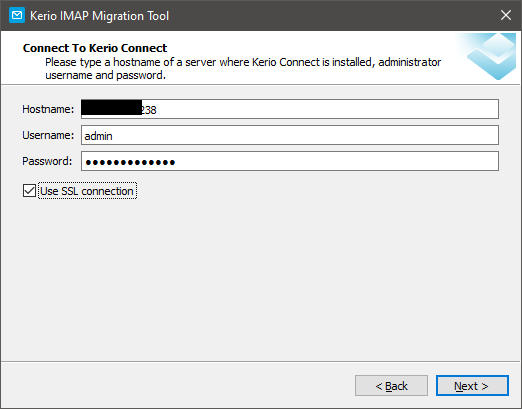The width and height of the screenshot is (522, 409).
Task: Click the Password: label
Action: [x=47, y=161]
